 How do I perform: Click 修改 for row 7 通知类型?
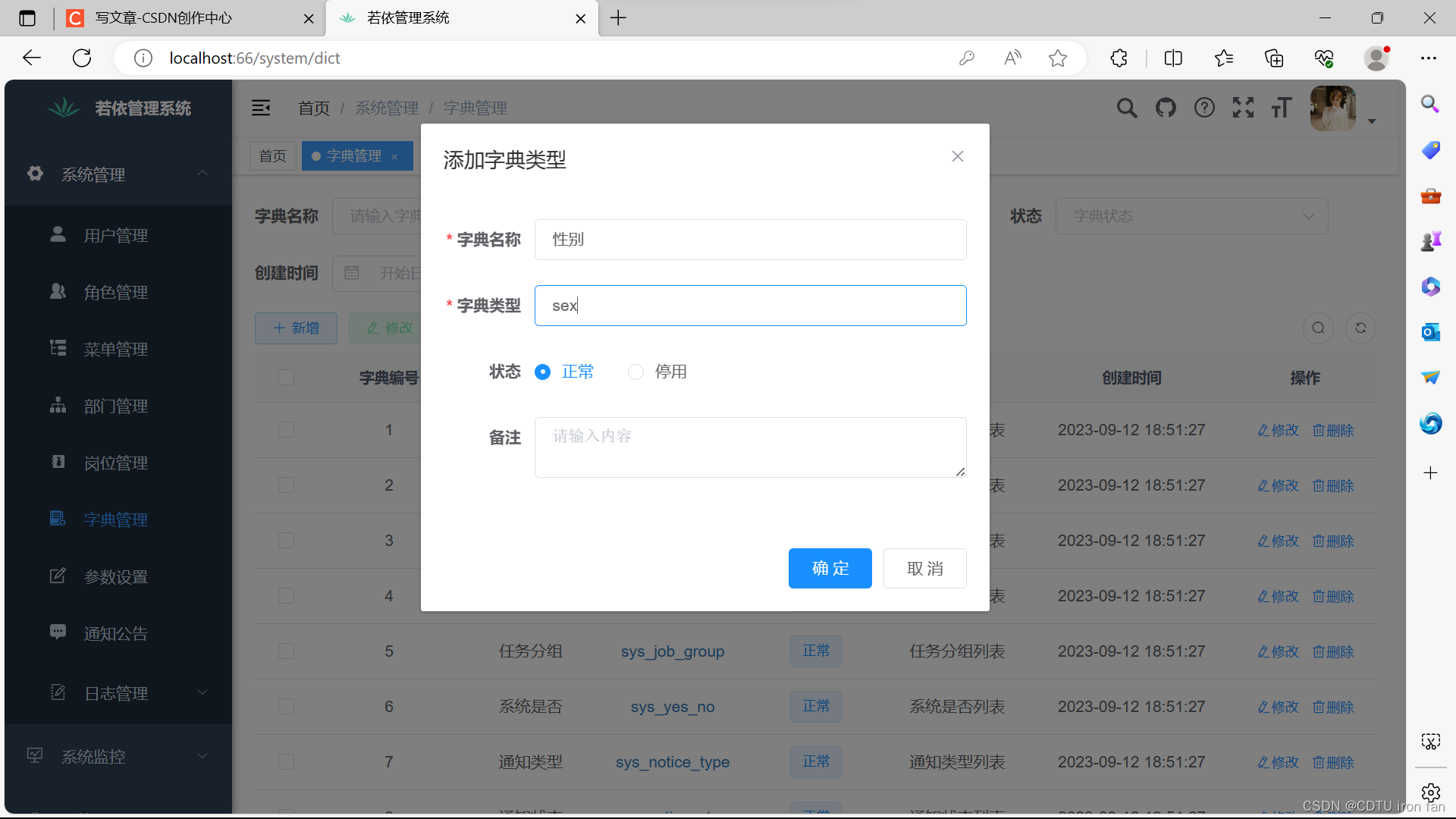click(1278, 762)
